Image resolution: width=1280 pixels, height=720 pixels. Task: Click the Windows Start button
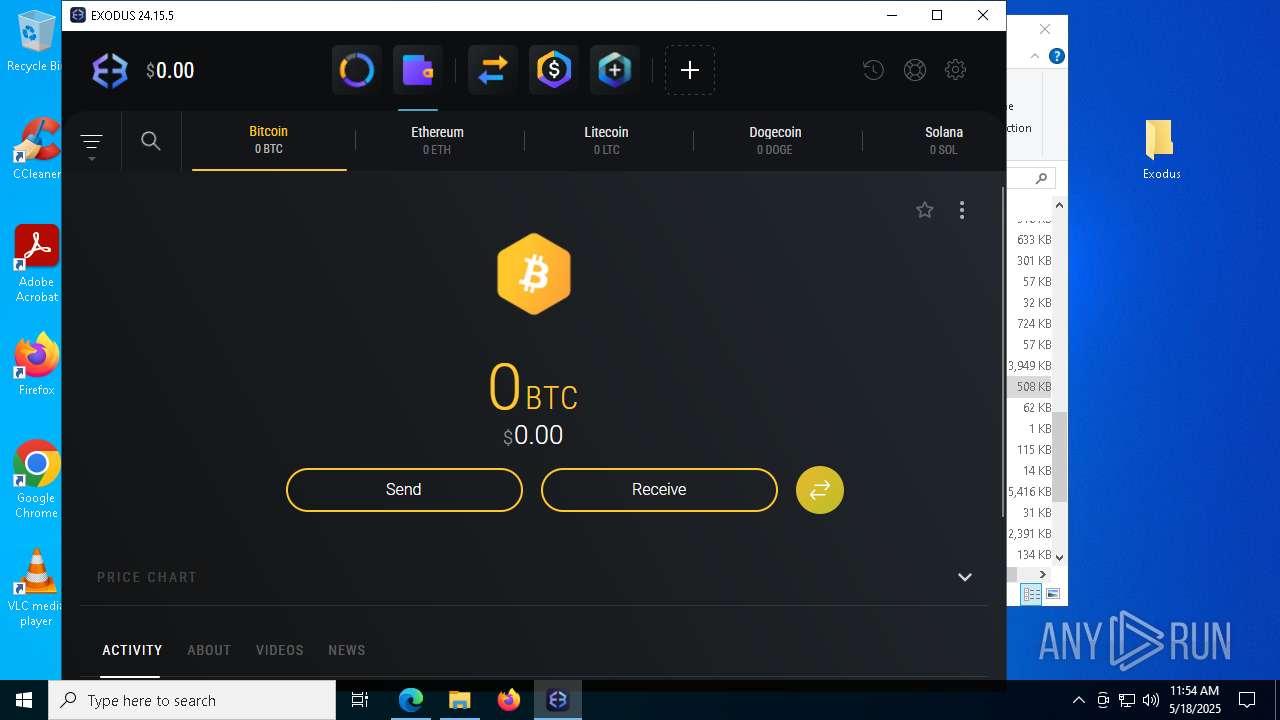(24, 700)
